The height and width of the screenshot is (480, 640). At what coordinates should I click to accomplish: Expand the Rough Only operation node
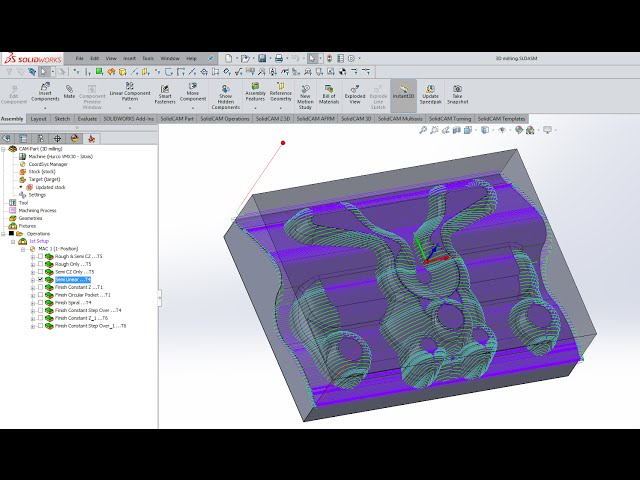(x=33, y=264)
